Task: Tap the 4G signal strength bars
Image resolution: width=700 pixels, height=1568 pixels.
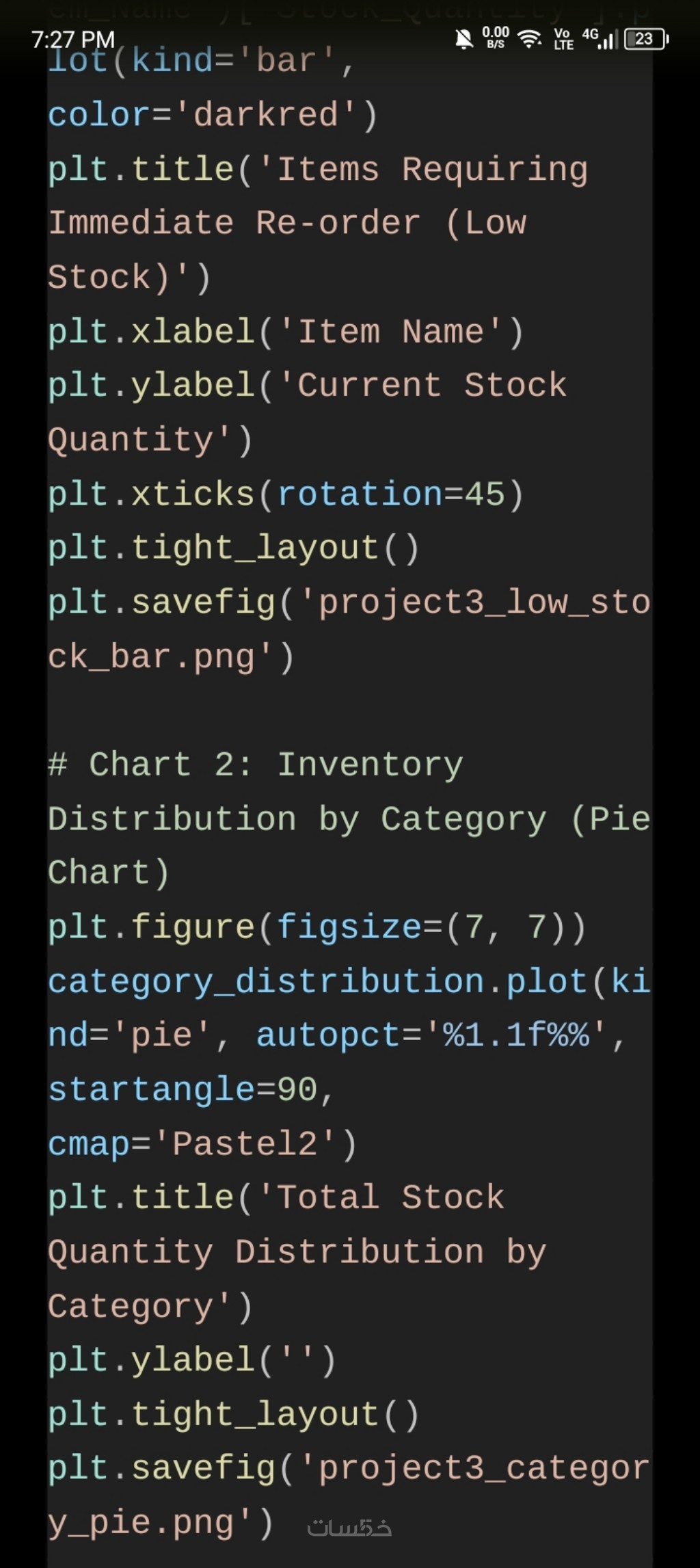Action: [x=601, y=39]
